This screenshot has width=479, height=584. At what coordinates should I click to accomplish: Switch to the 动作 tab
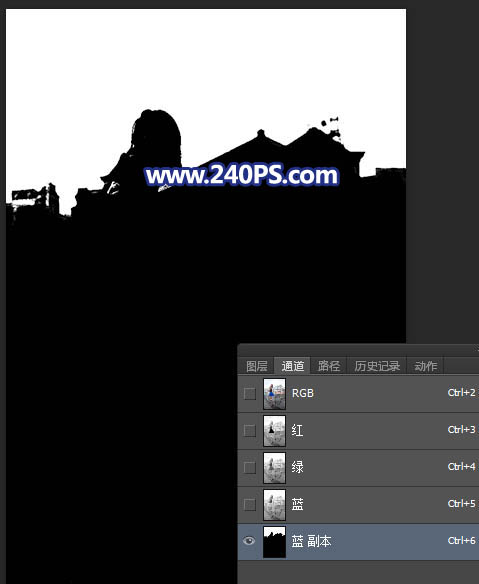click(425, 366)
